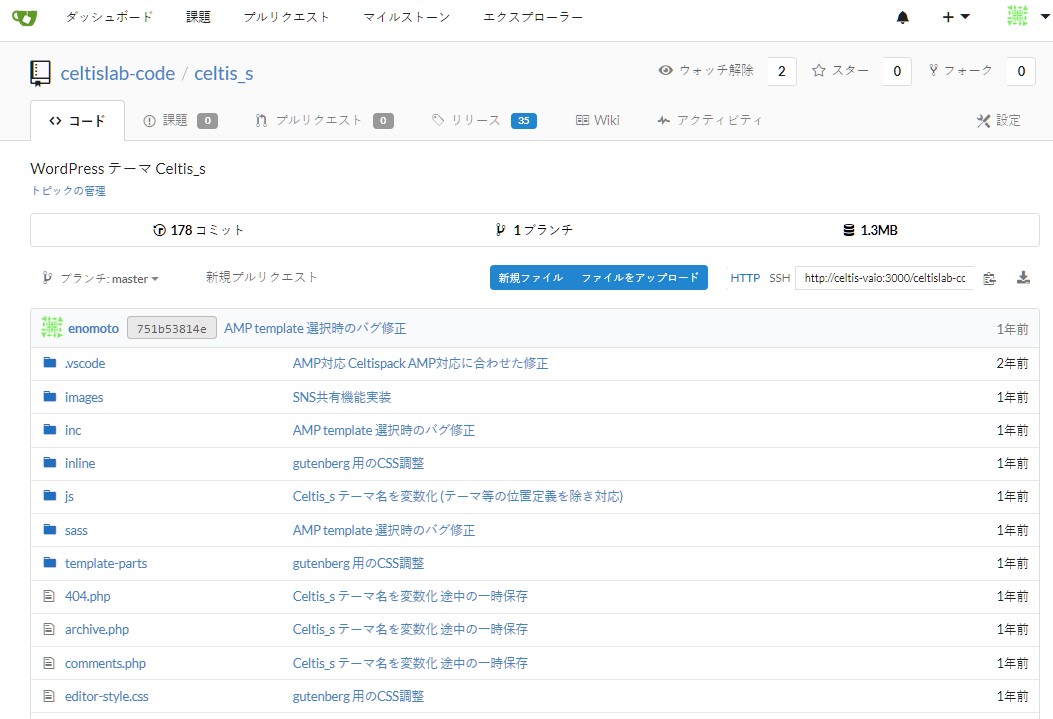This screenshot has height=719, width=1053.
Task: Open the 404.php file link
Action: click(88, 596)
